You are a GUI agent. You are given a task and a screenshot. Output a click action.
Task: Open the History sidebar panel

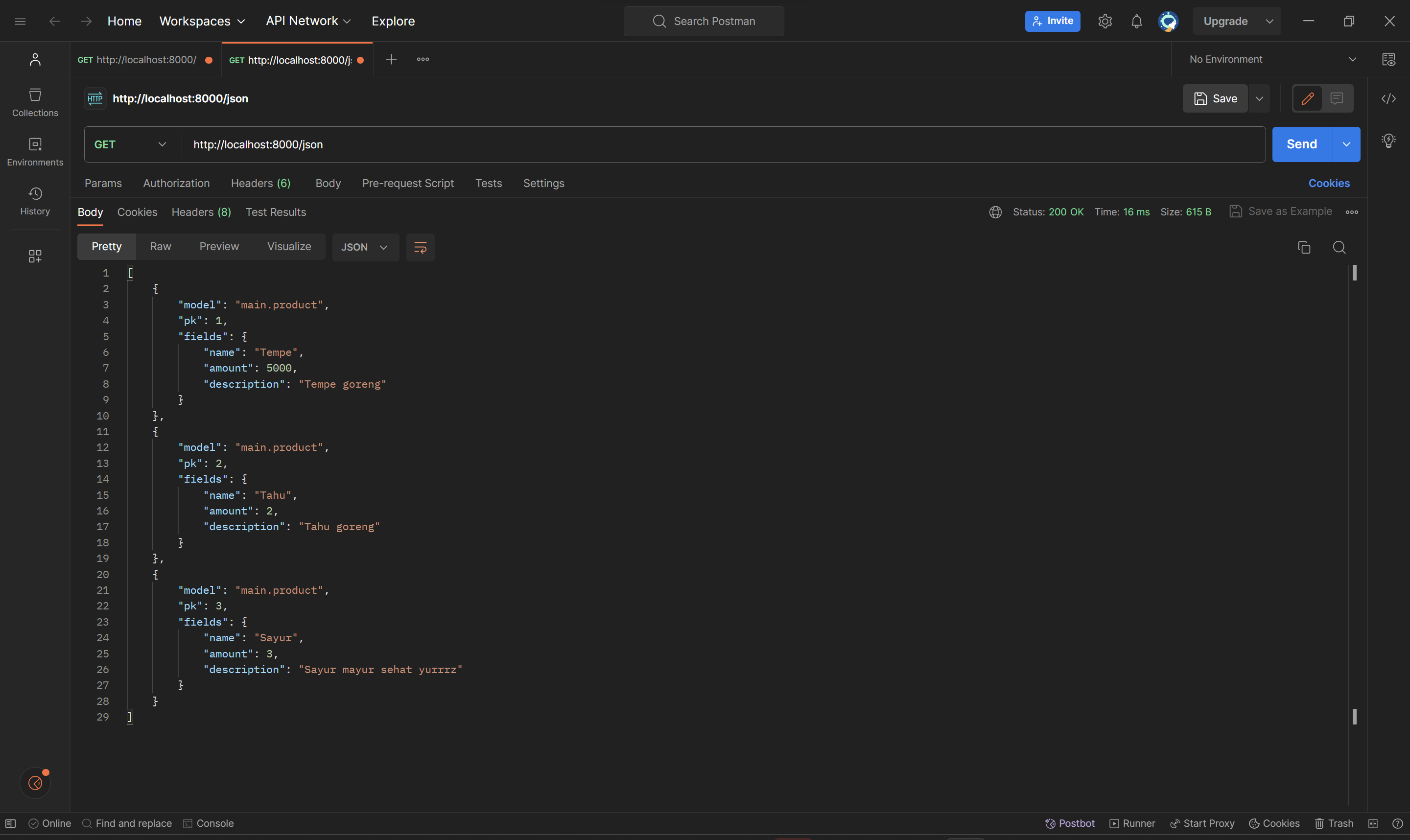[x=35, y=201]
